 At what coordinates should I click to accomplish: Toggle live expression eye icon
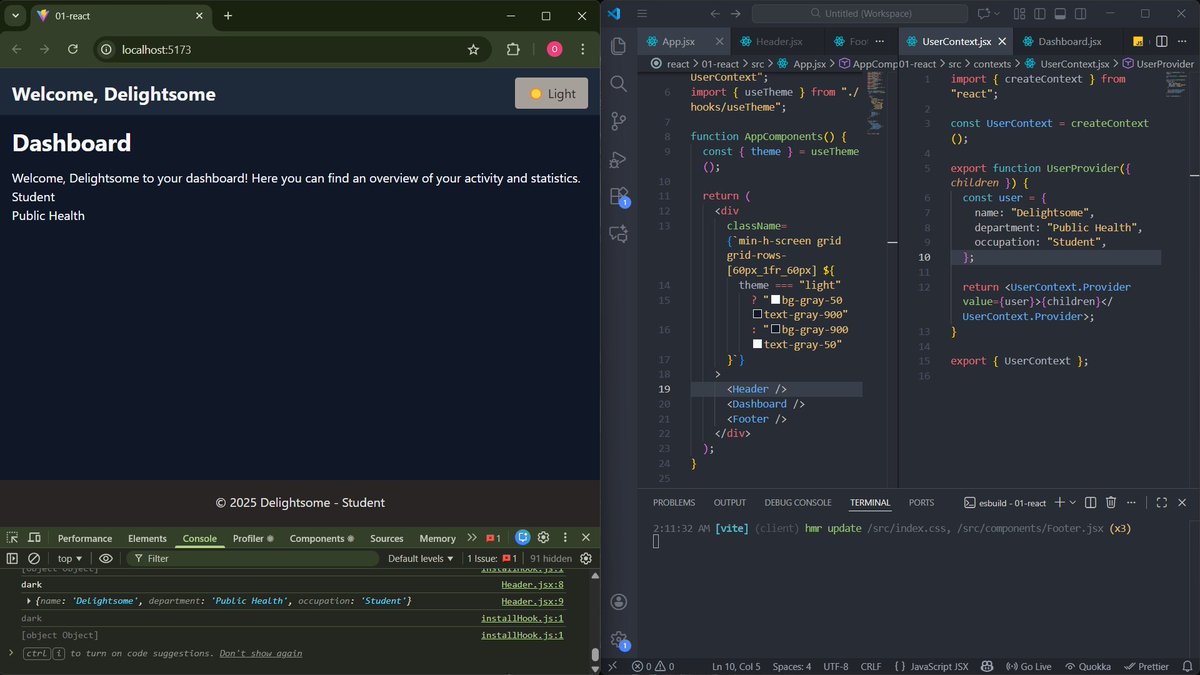pos(105,558)
